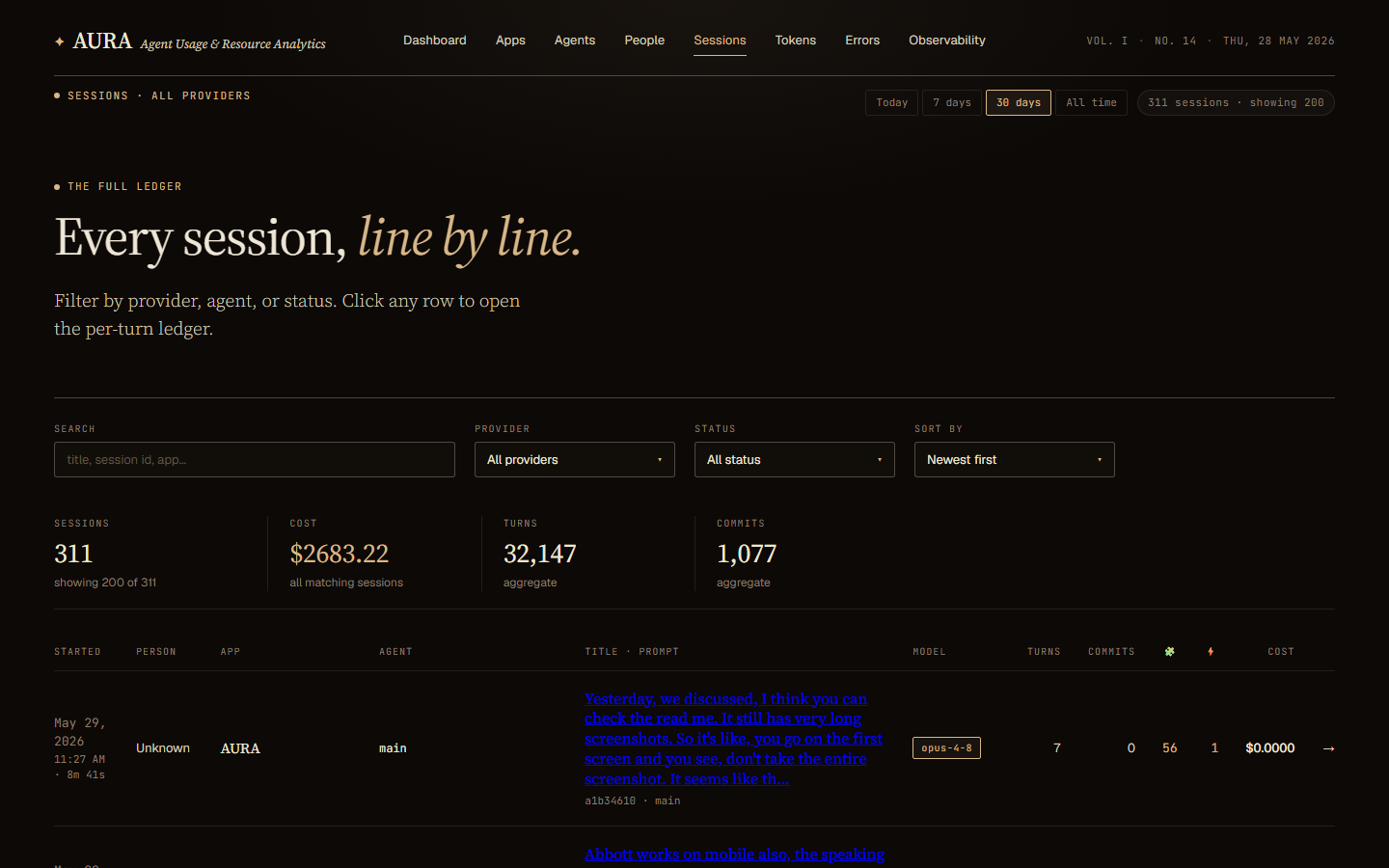
Task: Click the Unknown person cell
Action: tap(163, 748)
